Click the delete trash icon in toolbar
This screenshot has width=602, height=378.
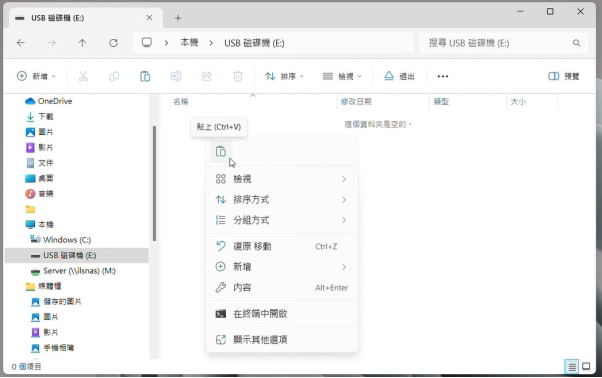238,76
